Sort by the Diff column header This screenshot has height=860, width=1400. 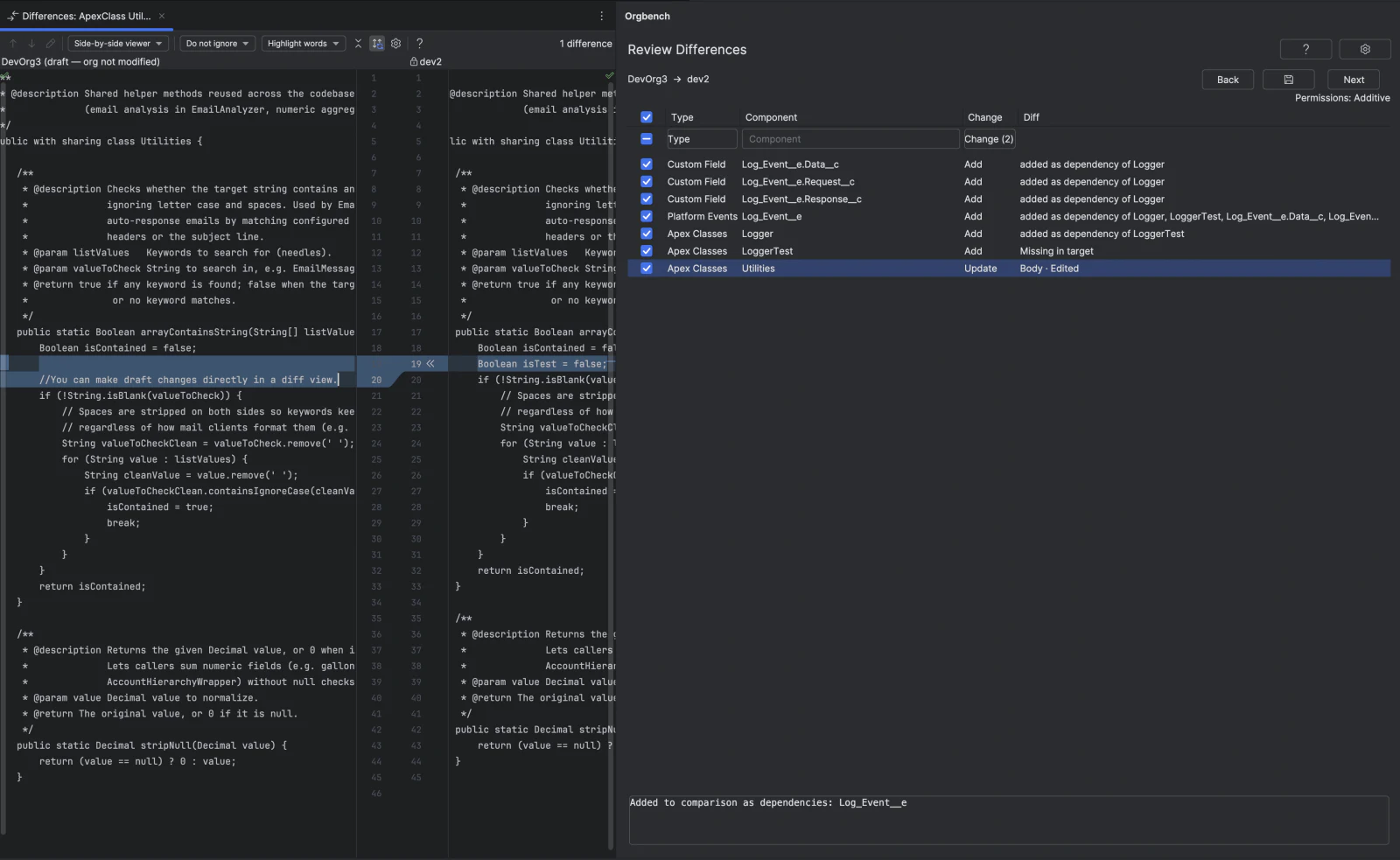click(x=1032, y=117)
